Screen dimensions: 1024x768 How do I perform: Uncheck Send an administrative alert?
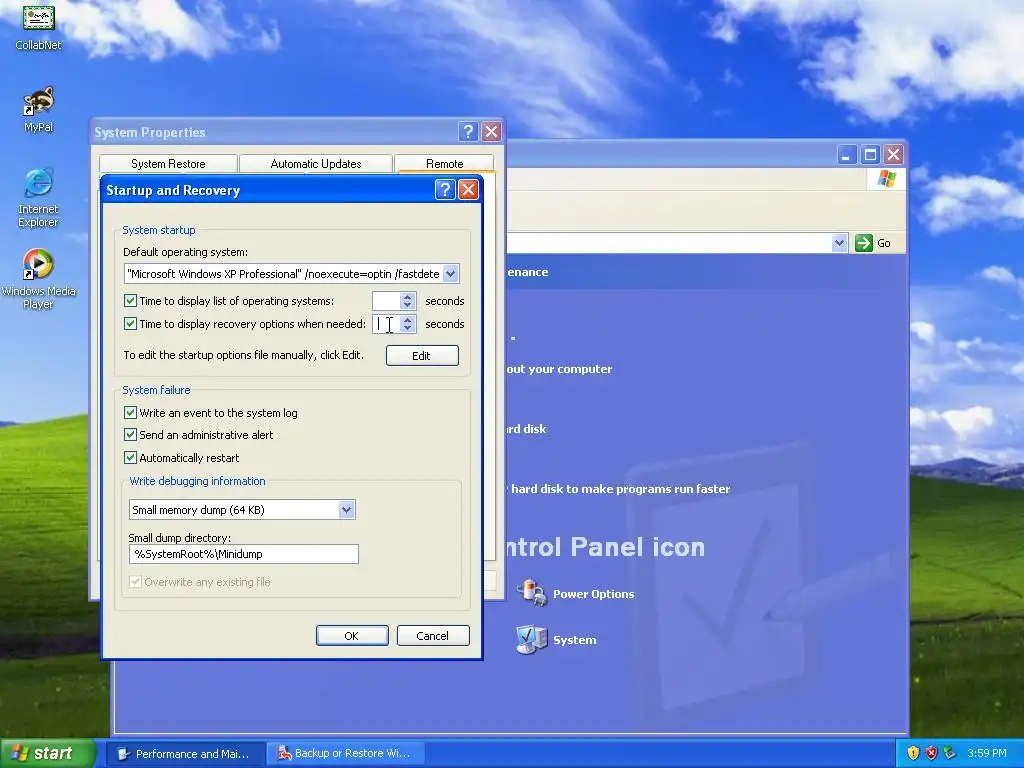(x=131, y=435)
